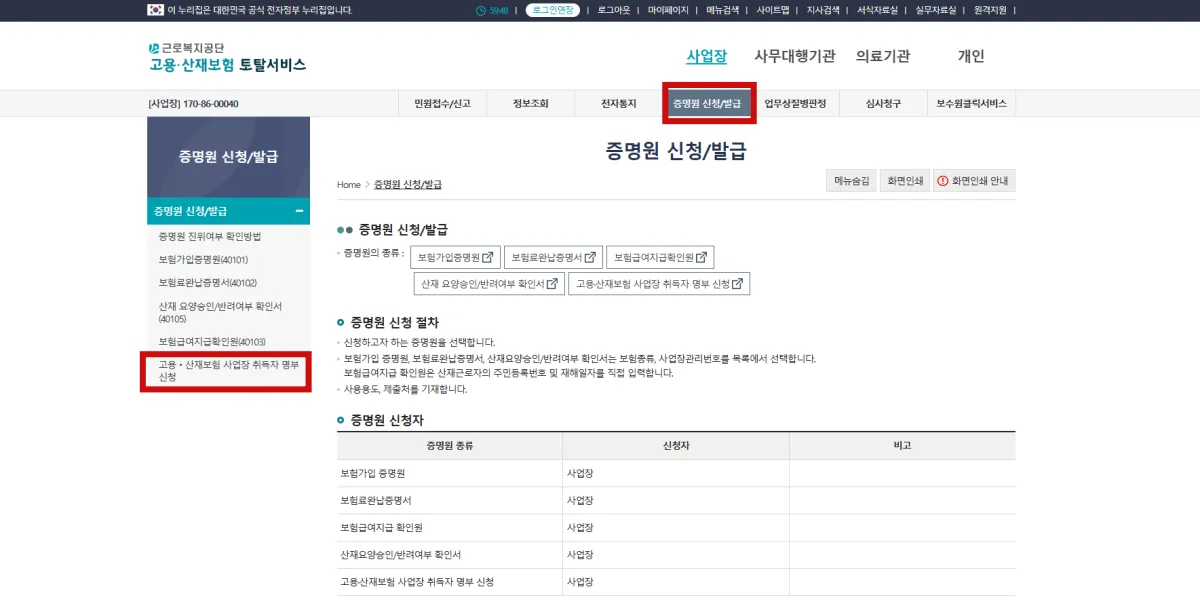Open 원격지원 link
Screen dimensions: 1200x606
coord(990,10)
